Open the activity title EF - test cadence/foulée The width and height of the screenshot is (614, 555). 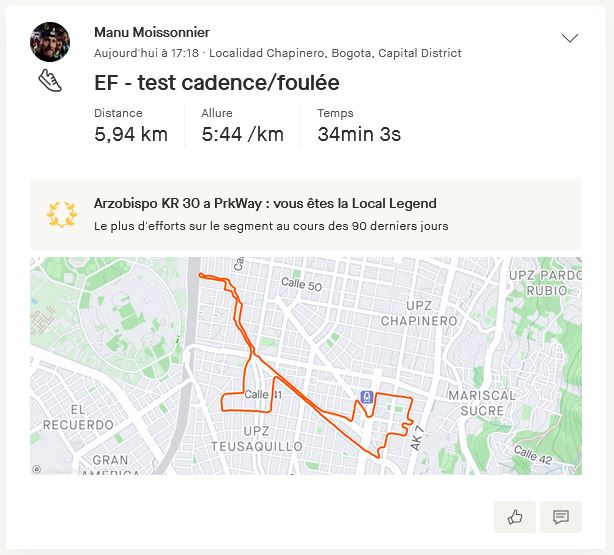216,83
